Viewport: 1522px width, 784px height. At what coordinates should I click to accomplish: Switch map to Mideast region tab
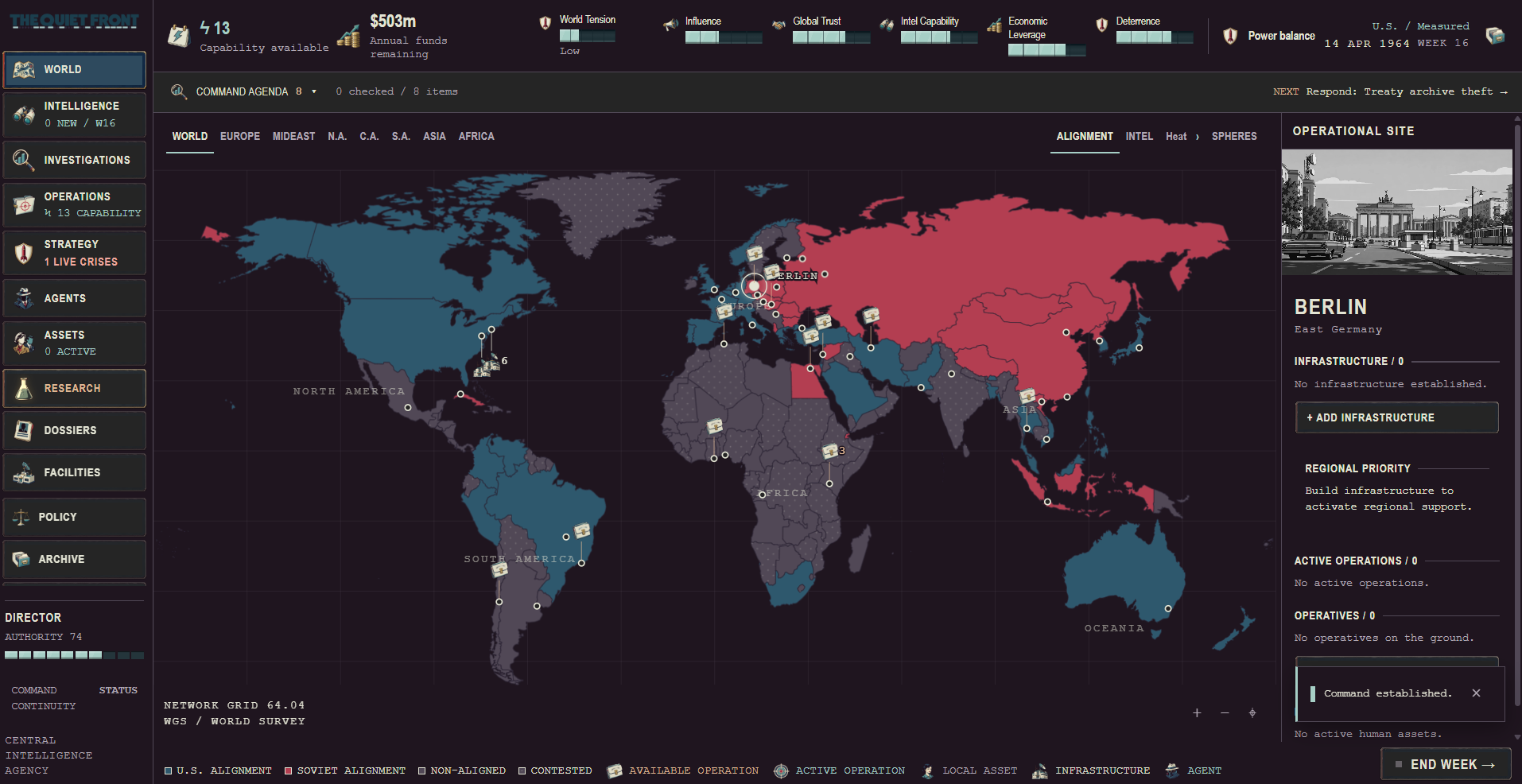click(294, 137)
